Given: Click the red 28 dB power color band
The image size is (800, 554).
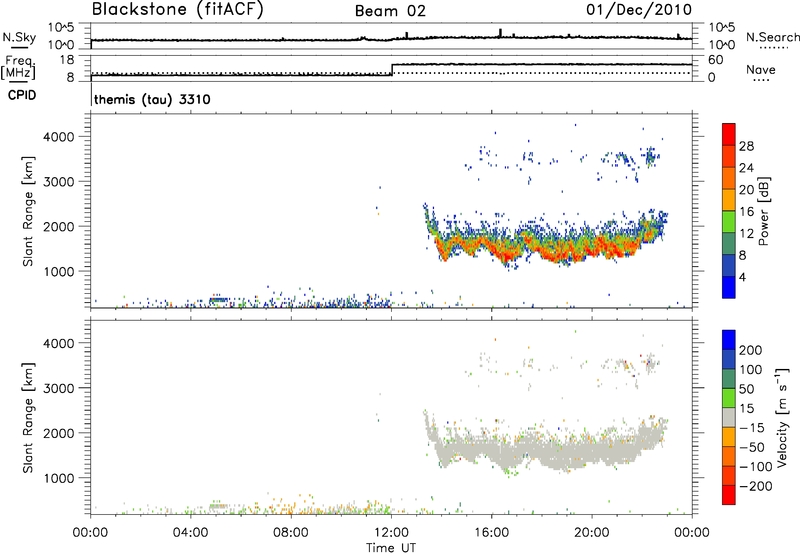Looking at the screenshot, I should tap(729, 134).
